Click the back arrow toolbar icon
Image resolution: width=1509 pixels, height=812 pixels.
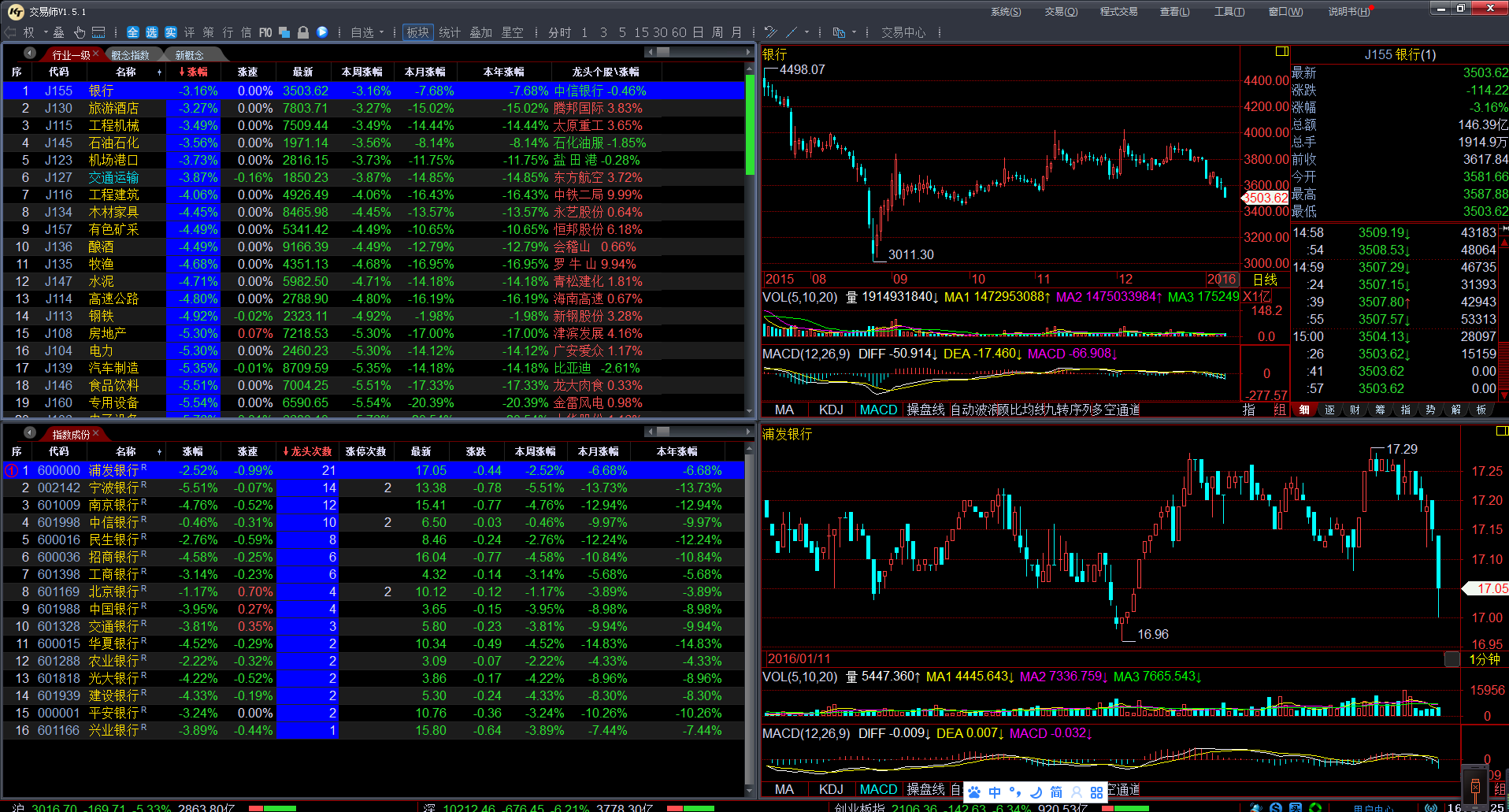[11, 32]
